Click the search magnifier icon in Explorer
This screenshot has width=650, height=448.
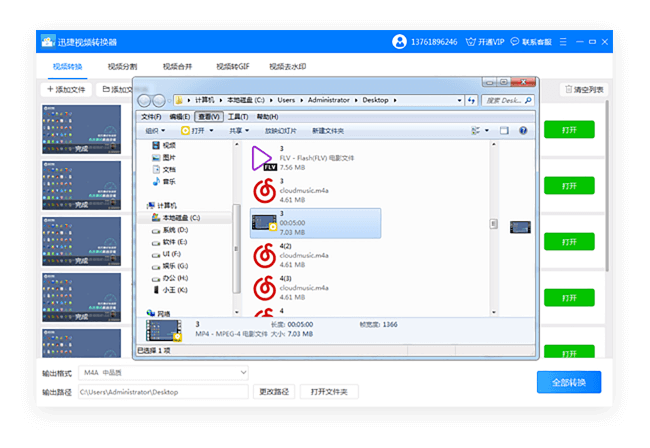[x=528, y=100]
